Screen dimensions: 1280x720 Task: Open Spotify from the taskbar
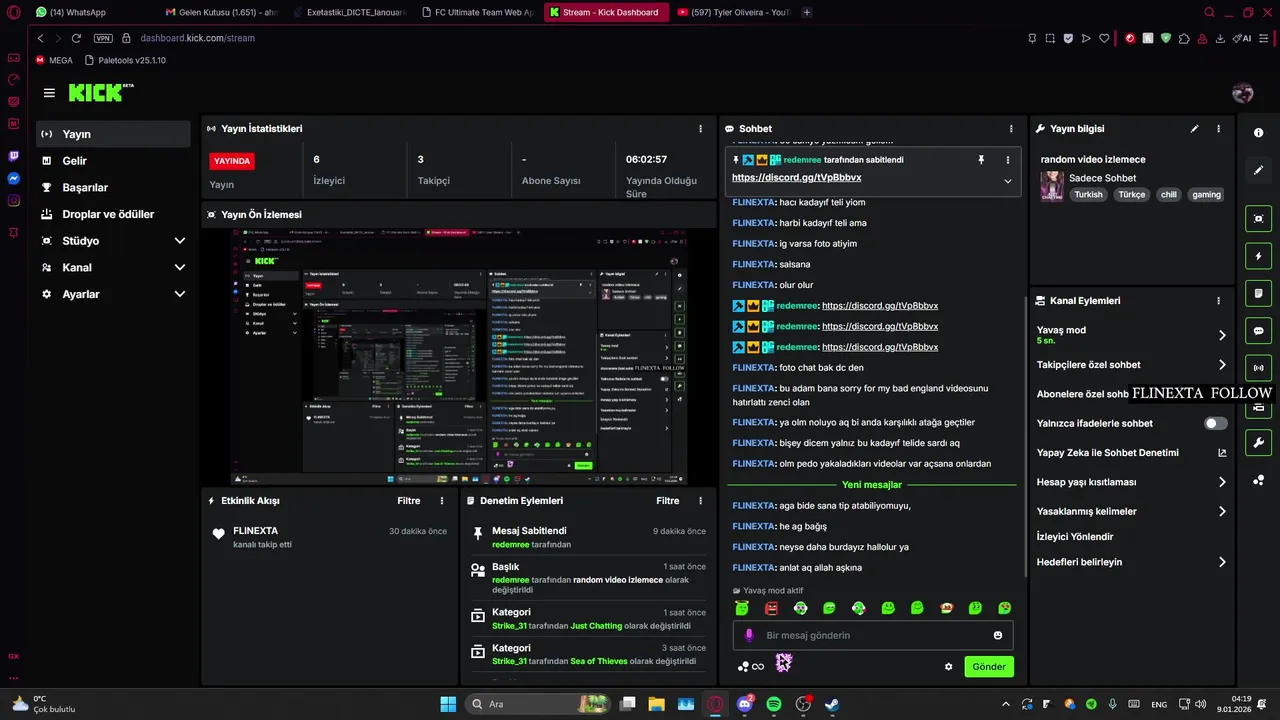point(773,704)
